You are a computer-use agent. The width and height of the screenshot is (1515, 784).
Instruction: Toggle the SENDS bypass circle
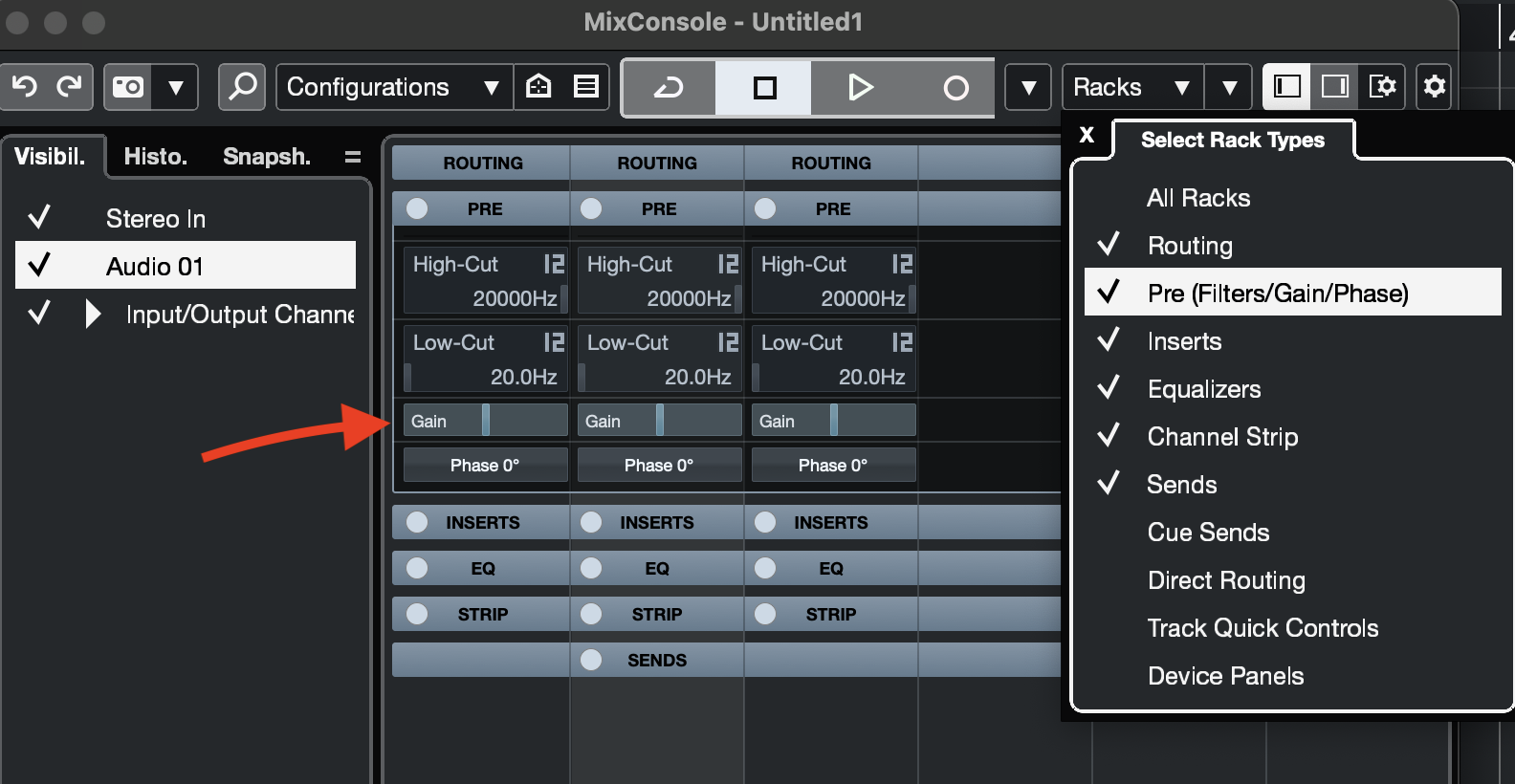pyautogui.click(x=591, y=660)
